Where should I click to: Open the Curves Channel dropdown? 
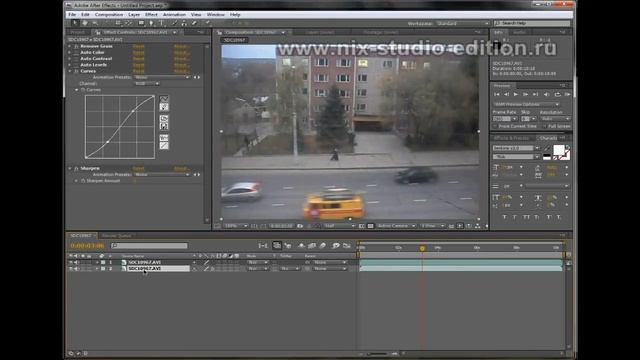pyautogui.click(x=147, y=83)
